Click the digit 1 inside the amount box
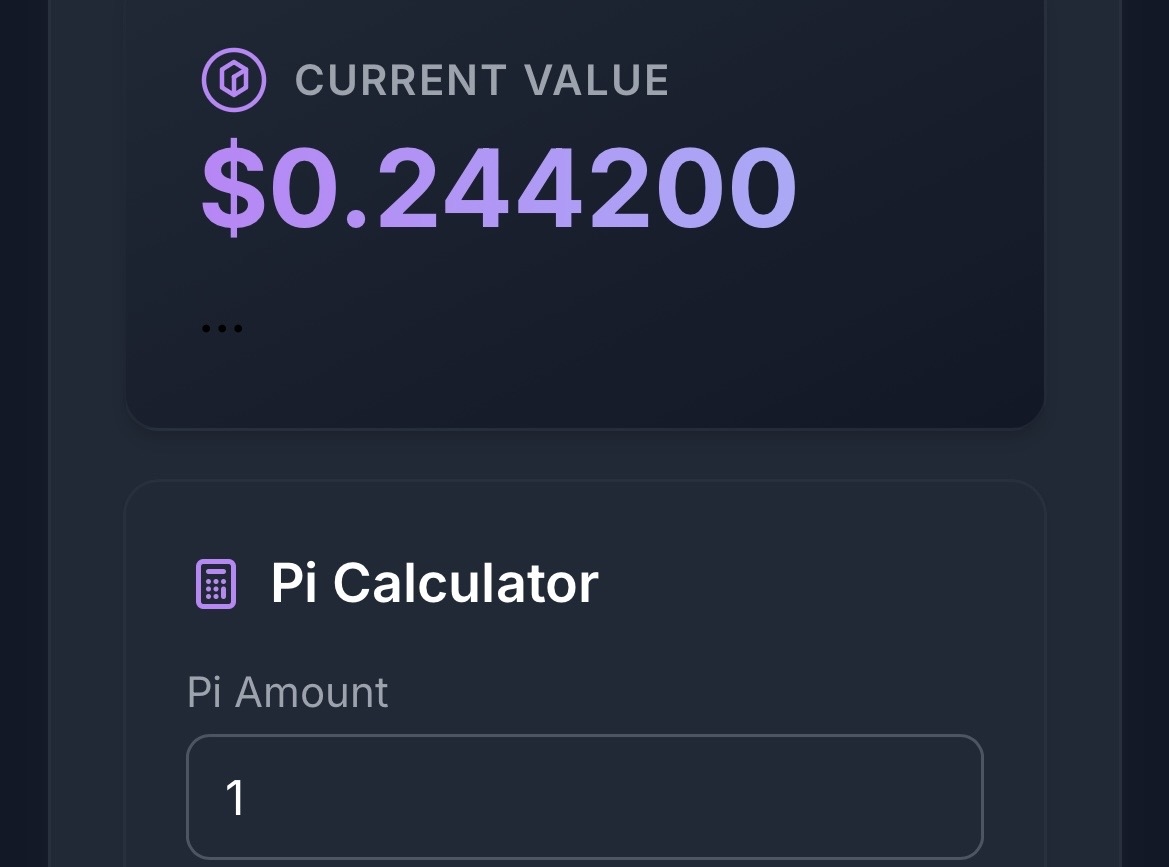 coord(236,798)
